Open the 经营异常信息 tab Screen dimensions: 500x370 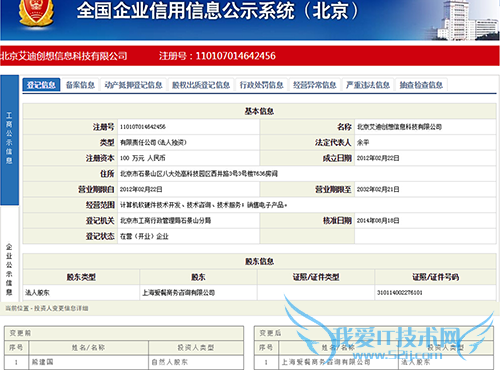[x=315, y=85]
